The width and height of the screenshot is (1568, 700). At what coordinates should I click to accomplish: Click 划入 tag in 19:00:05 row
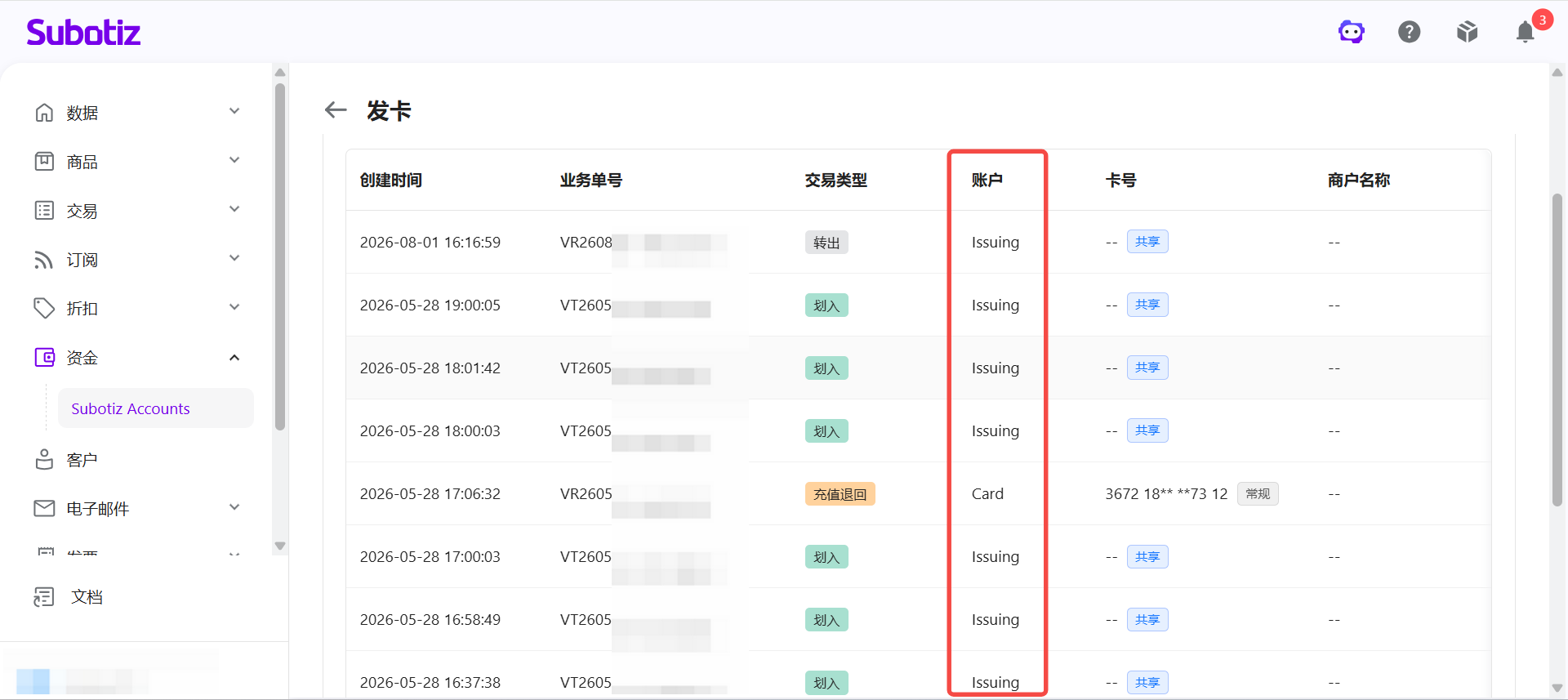click(826, 305)
